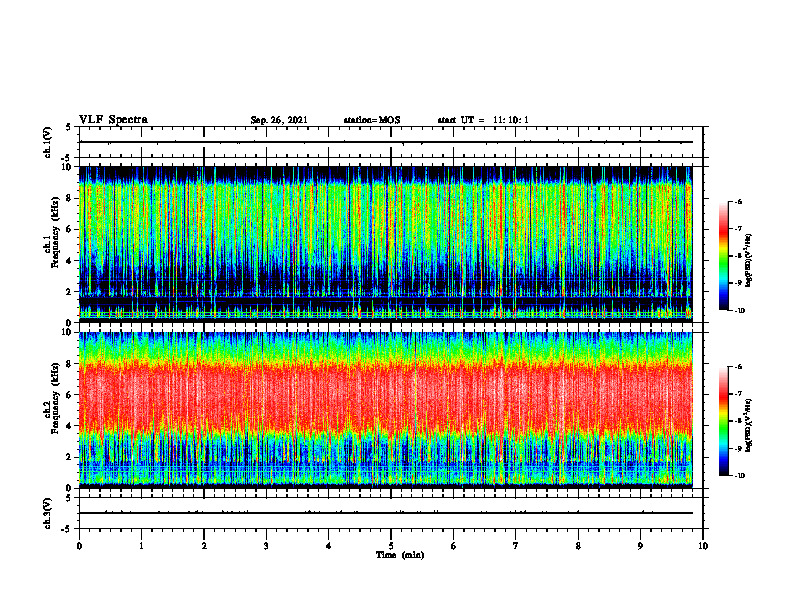
Task: Click time axis tick label "1"
Action: coord(141,546)
